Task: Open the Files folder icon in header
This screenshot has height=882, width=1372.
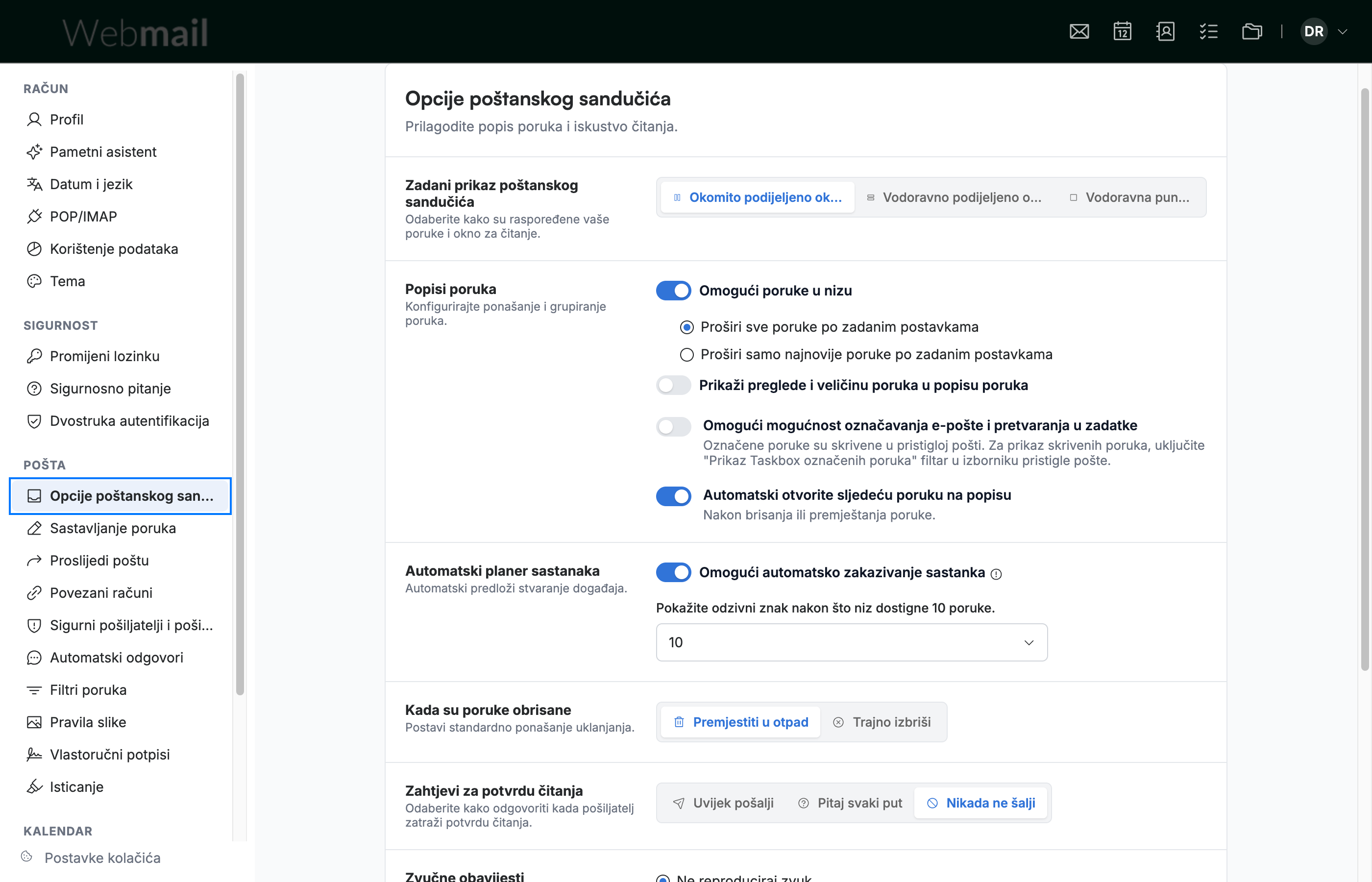Action: (1252, 31)
